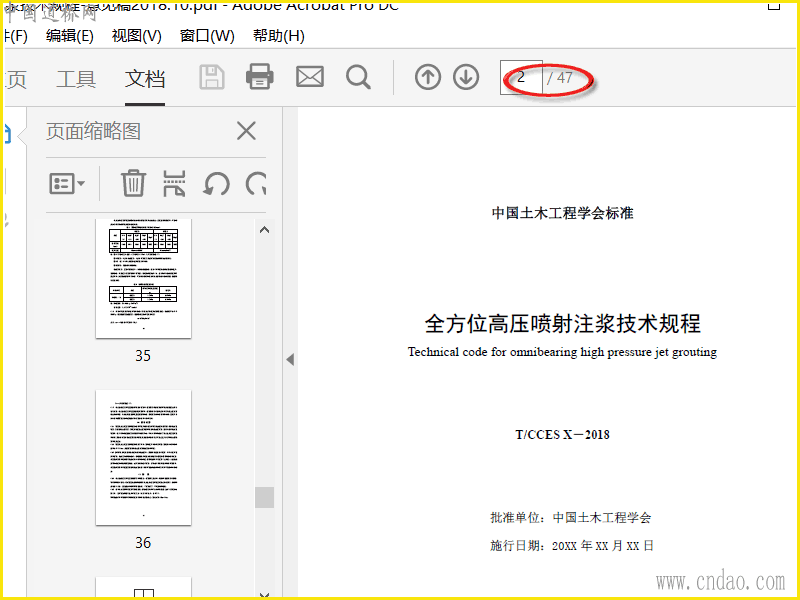Collapse the navigation pane arrow
This screenshot has width=800, height=600.
click(x=290, y=359)
